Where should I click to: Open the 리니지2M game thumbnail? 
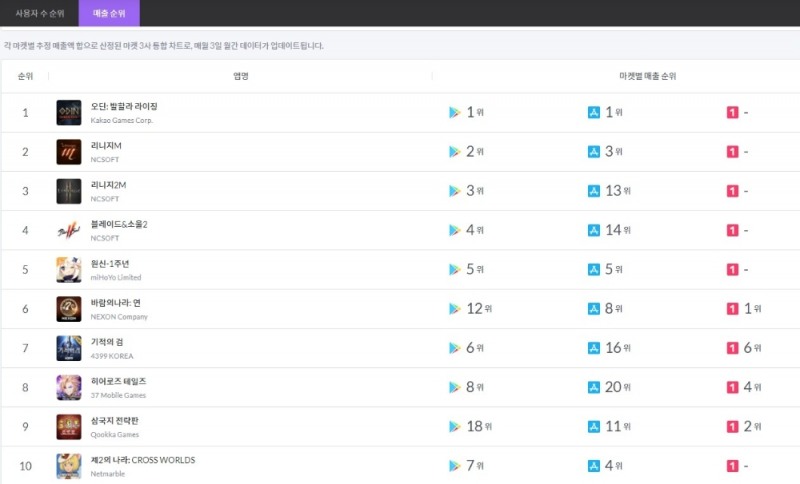(69, 191)
